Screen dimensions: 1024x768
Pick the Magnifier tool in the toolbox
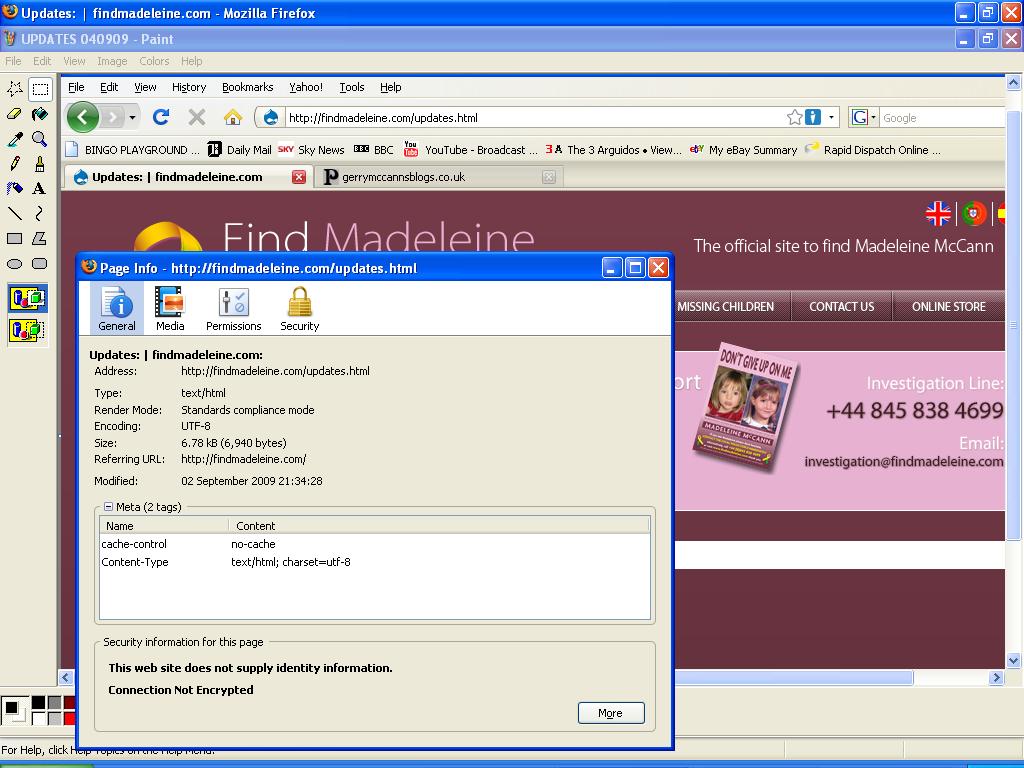coord(39,139)
